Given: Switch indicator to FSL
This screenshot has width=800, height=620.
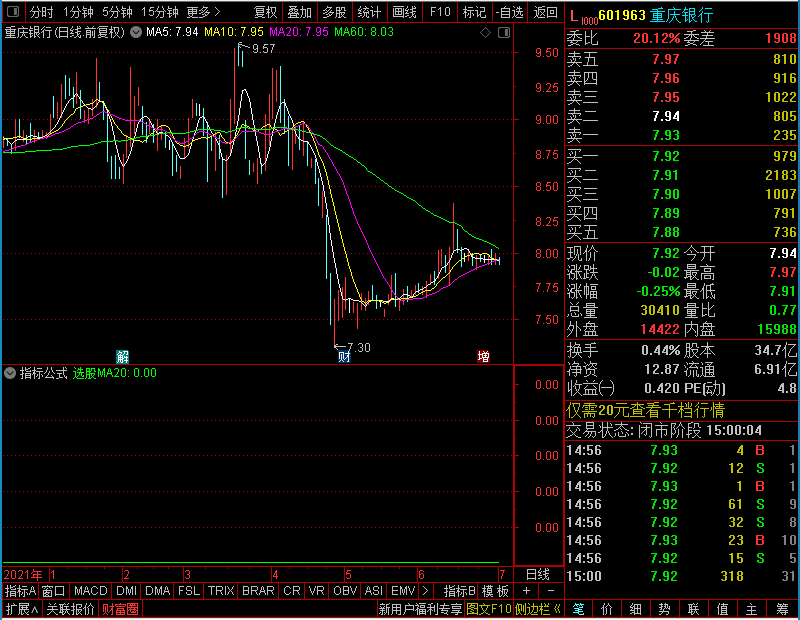Looking at the screenshot, I should point(189,591).
